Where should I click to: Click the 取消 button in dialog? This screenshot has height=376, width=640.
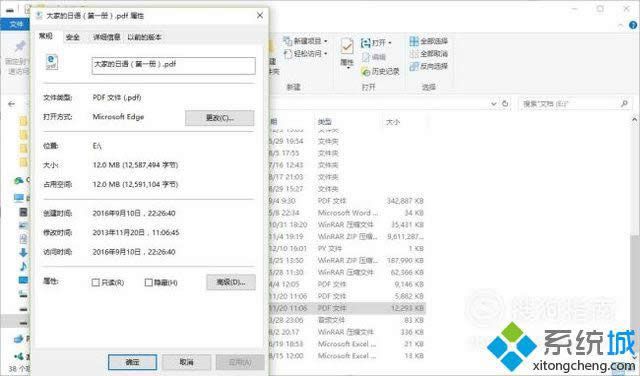point(187,362)
